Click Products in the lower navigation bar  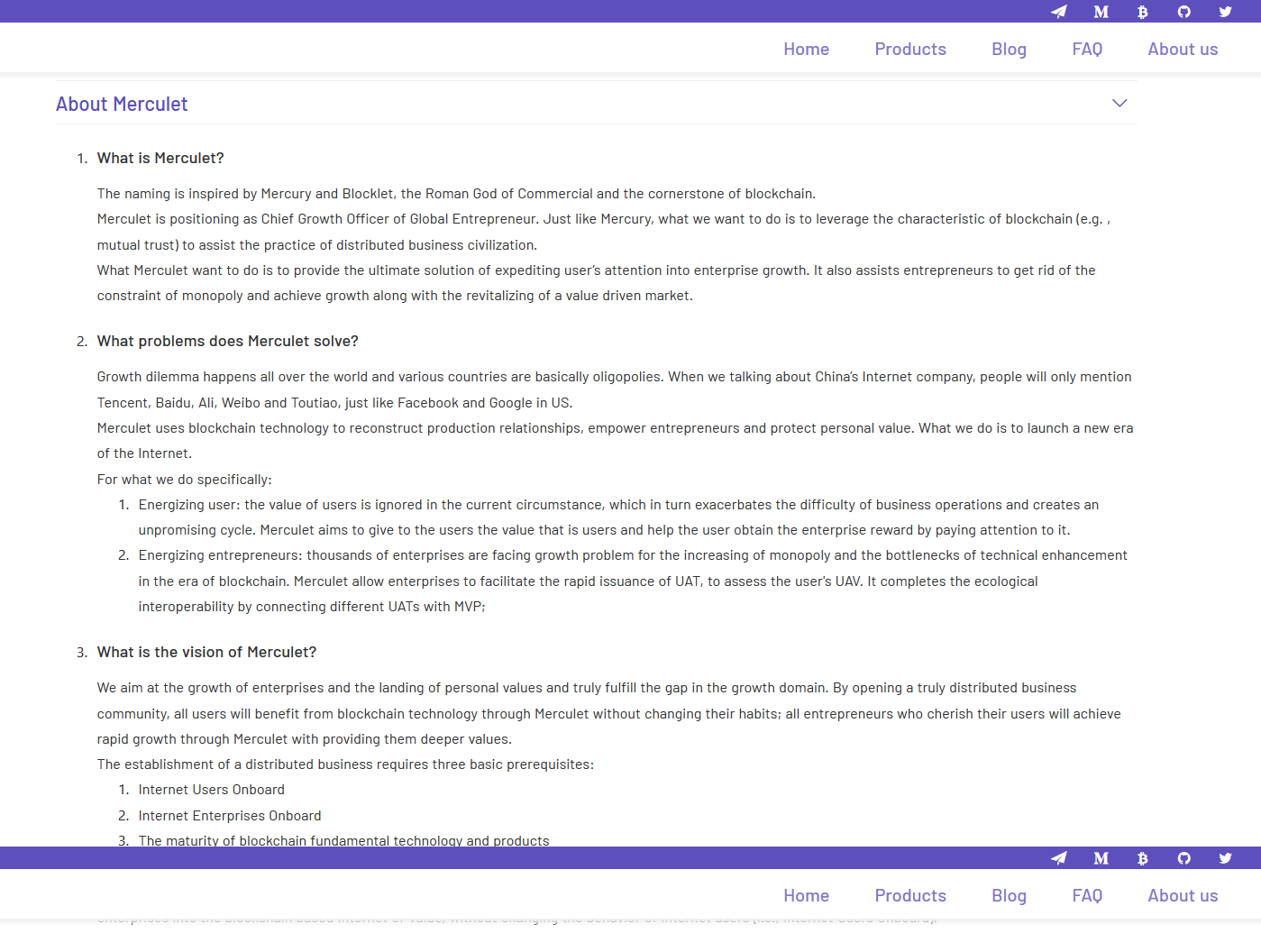pos(910,896)
